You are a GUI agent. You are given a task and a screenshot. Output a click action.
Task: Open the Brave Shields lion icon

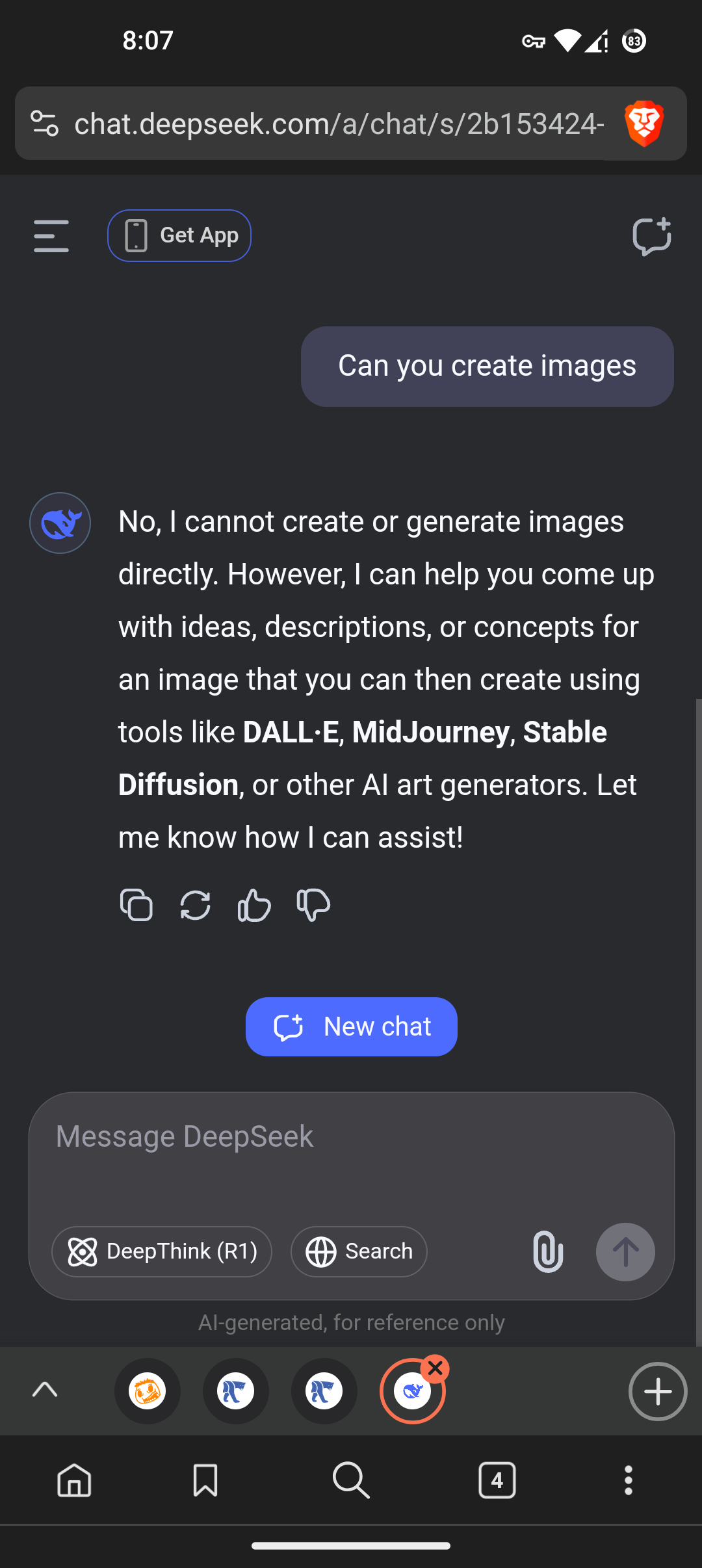pyautogui.click(x=644, y=124)
